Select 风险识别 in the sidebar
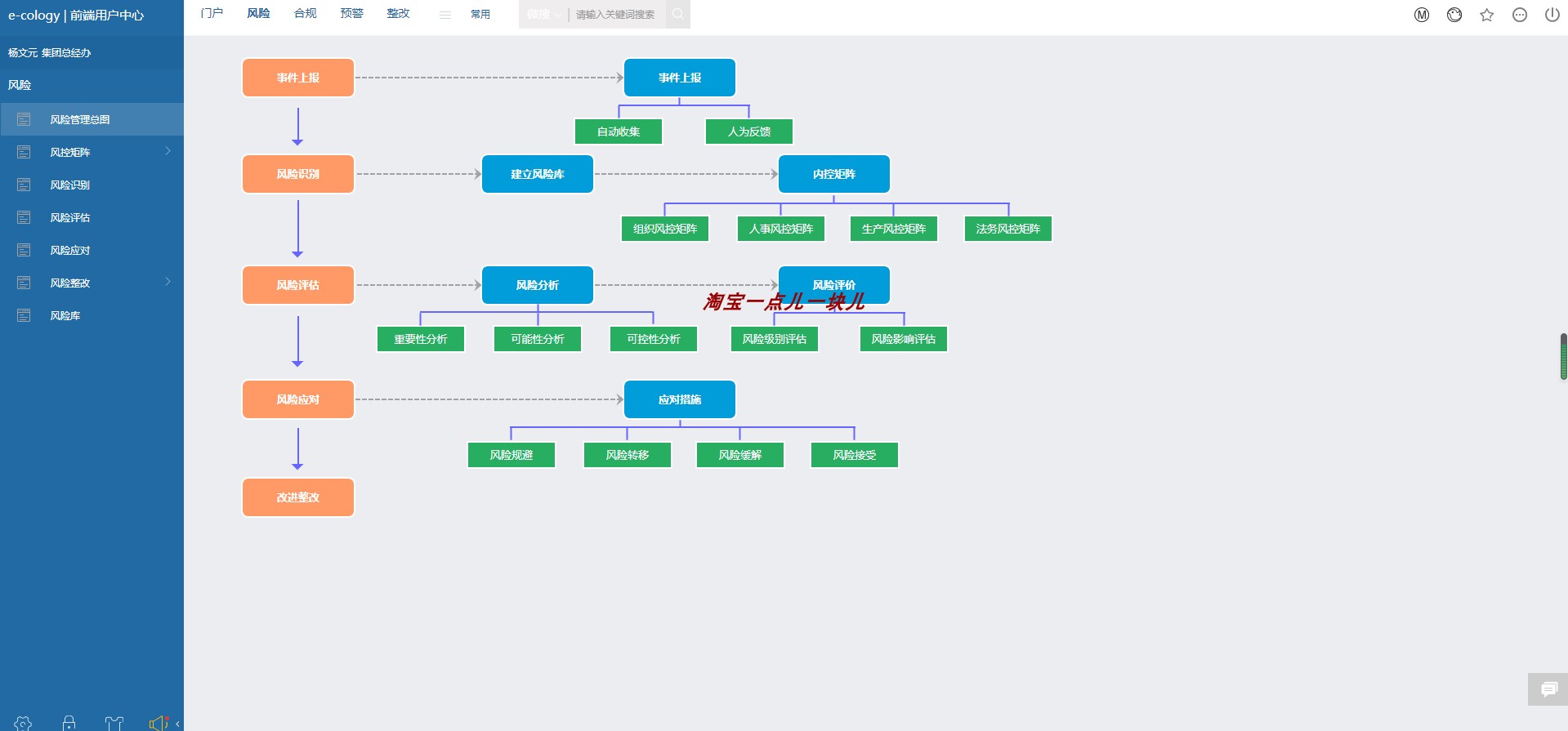Viewport: 1568px width, 731px height. [x=92, y=185]
